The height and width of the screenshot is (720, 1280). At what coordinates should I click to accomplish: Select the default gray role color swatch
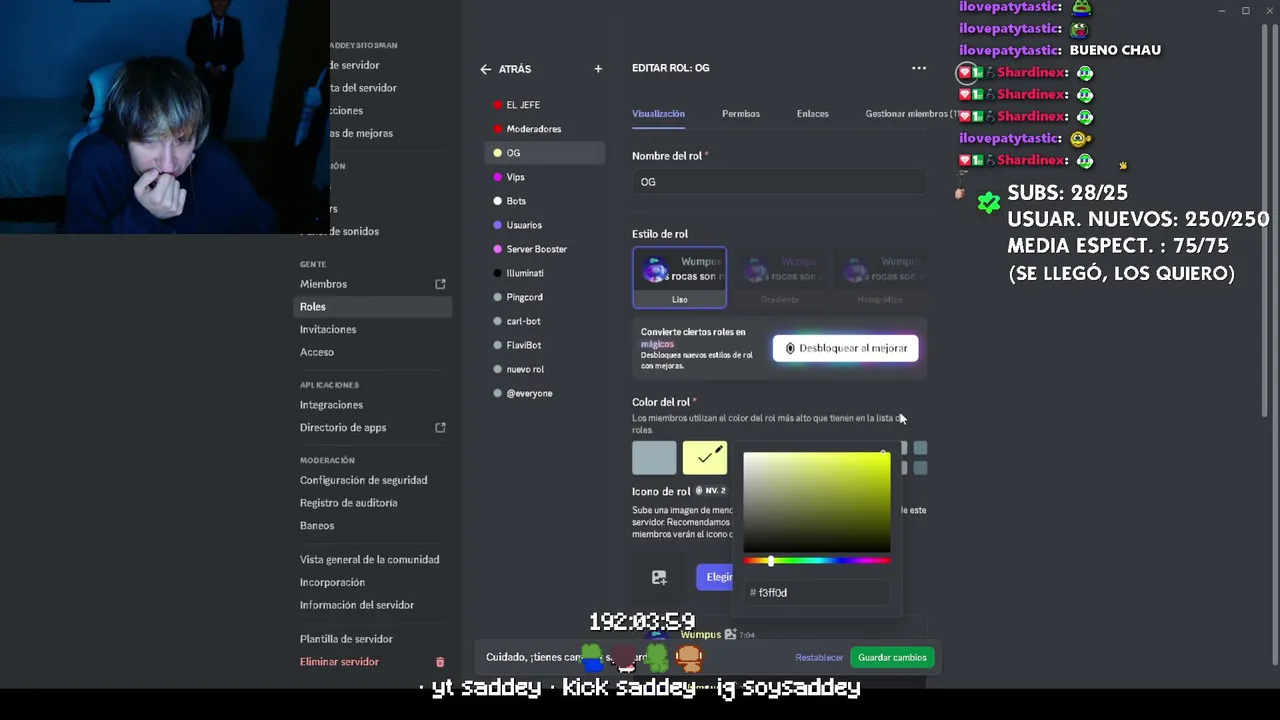click(654, 457)
